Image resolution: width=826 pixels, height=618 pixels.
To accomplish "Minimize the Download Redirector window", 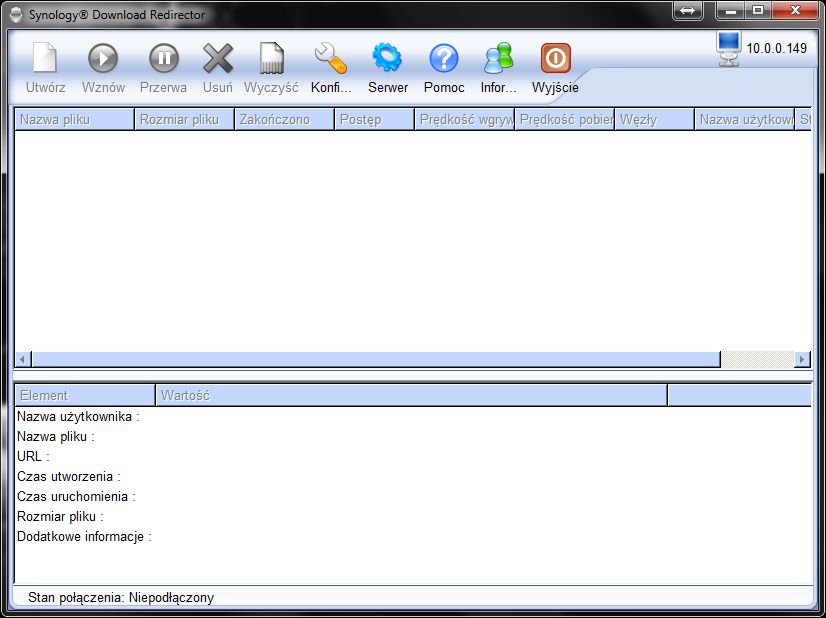I will 731,10.
